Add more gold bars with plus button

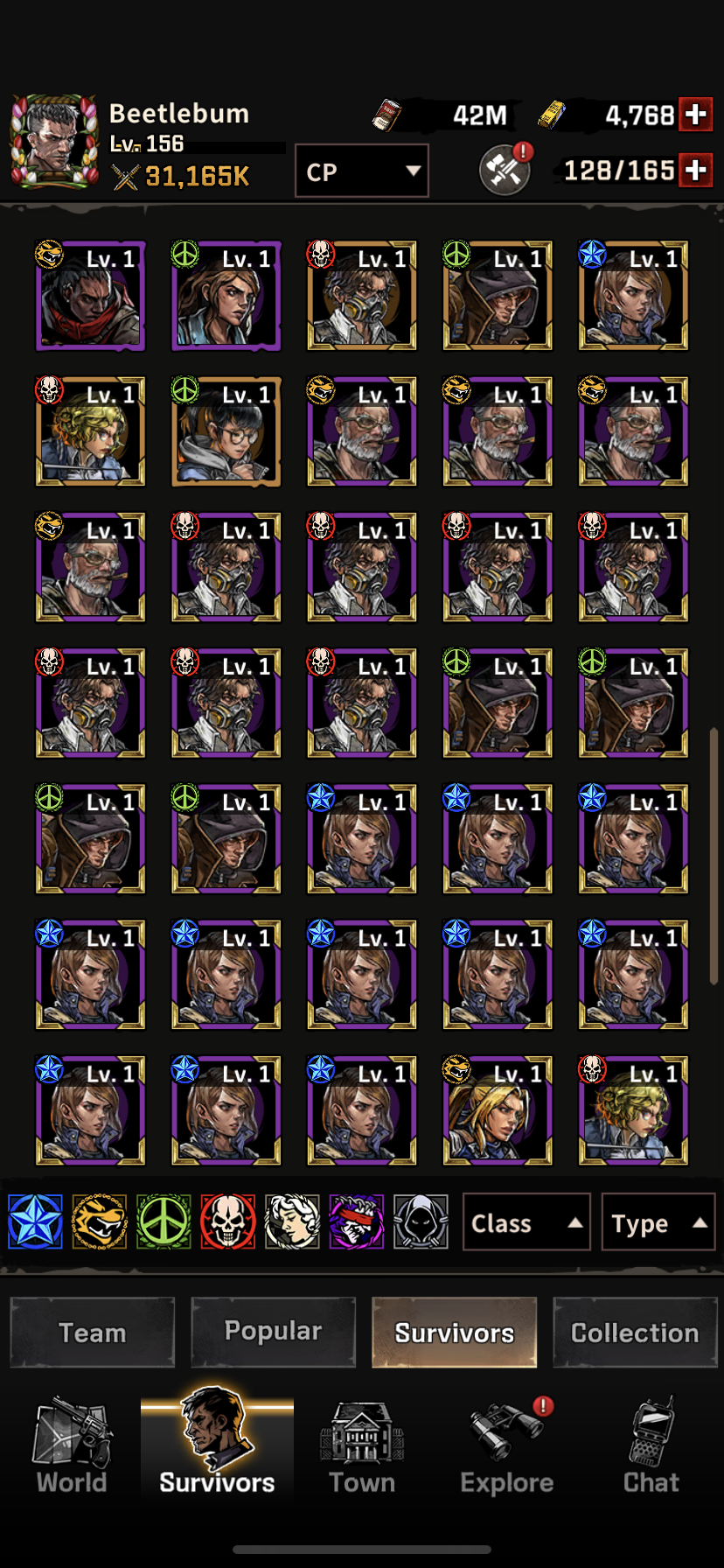(x=696, y=115)
